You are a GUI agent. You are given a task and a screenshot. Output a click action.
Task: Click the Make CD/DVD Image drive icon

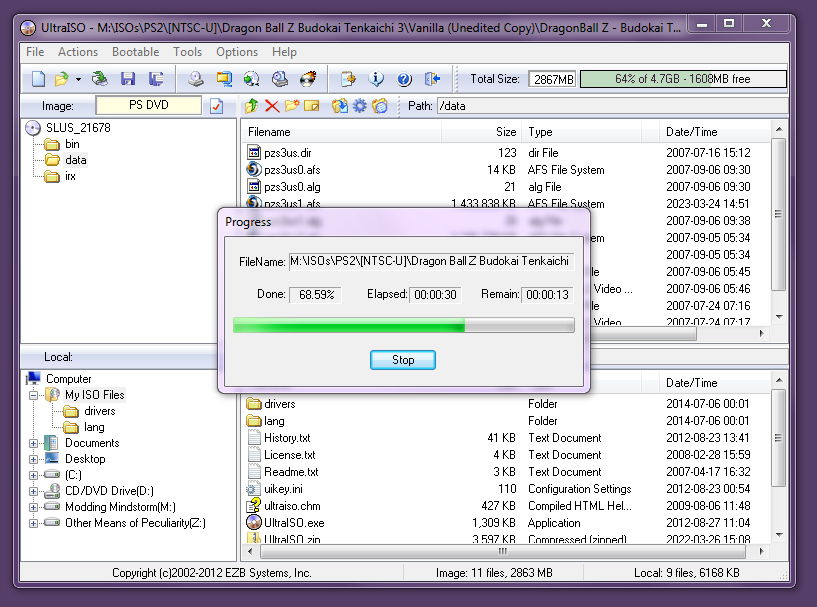[196, 79]
